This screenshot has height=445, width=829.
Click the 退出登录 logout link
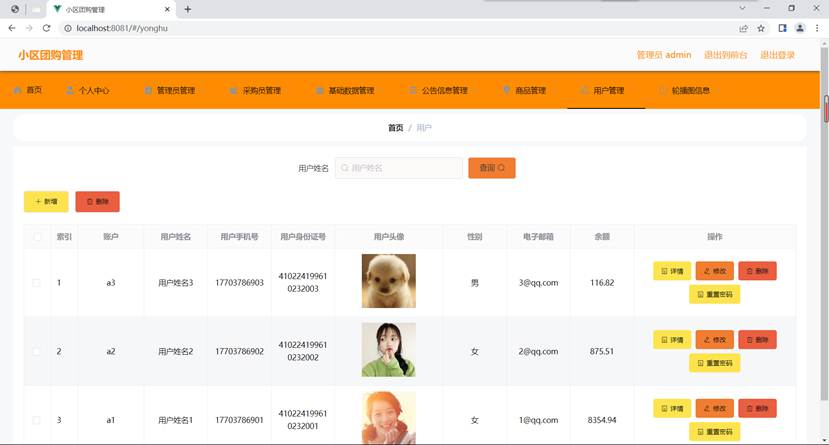coord(777,55)
